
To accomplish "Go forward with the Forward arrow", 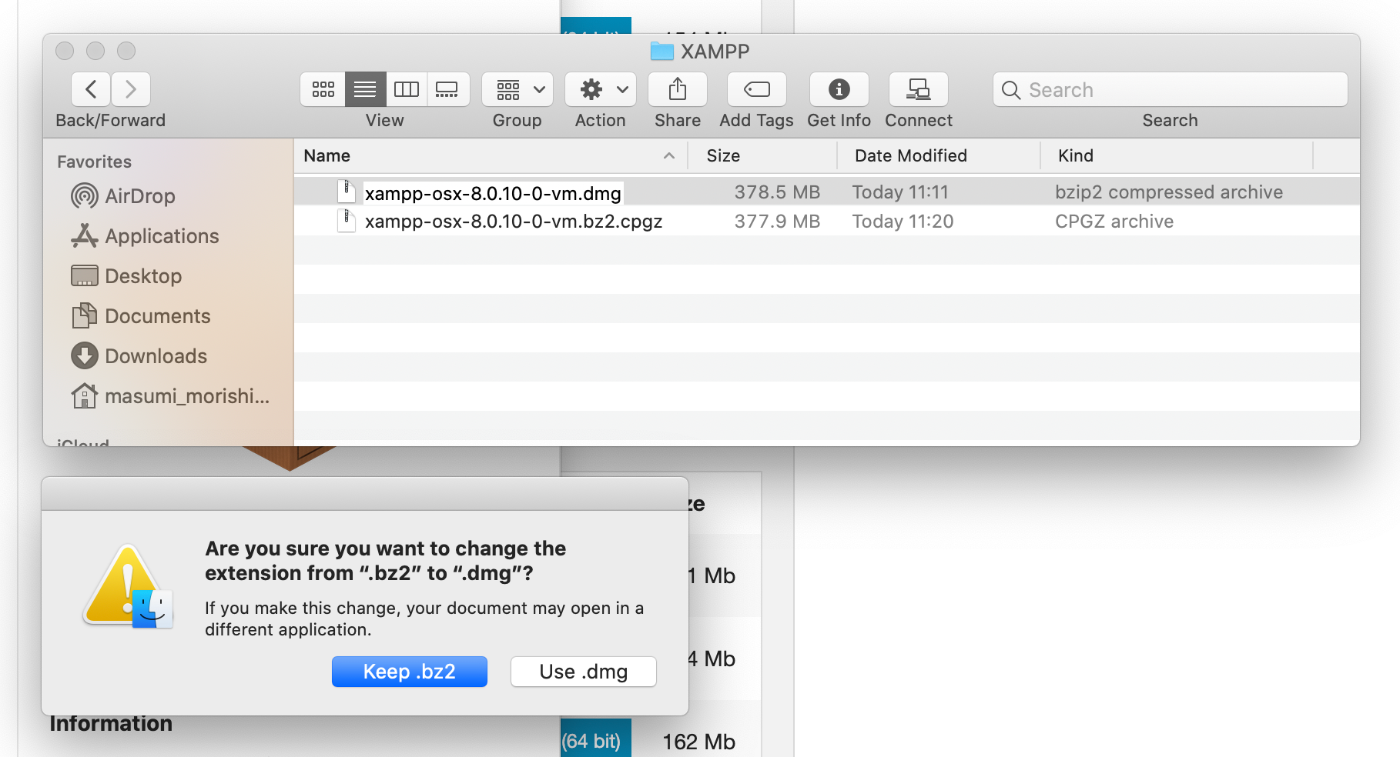I will [x=131, y=89].
